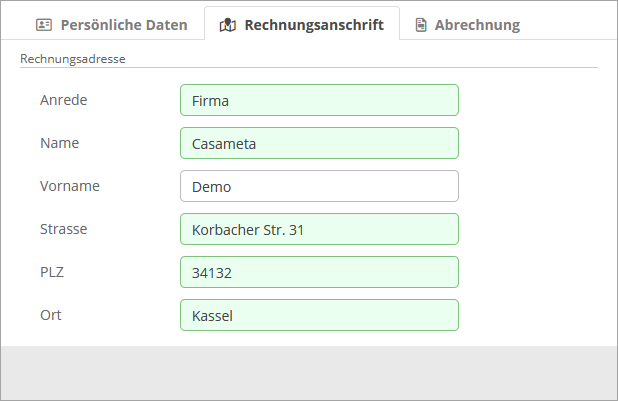Focus the Anrede field containing Firma
The image size is (618, 401).
coord(319,100)
